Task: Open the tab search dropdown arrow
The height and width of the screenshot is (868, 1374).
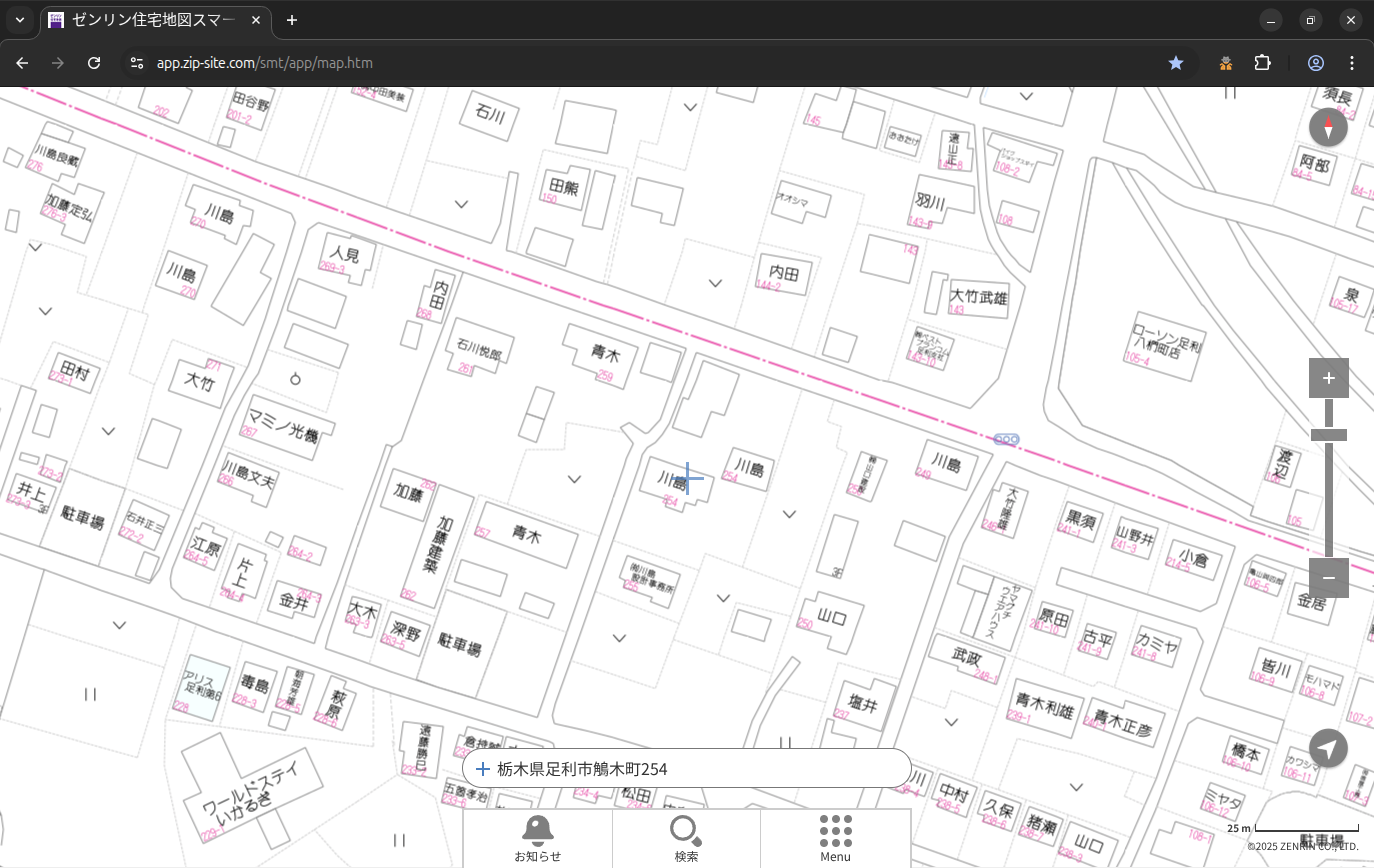Action: point(20,20)
